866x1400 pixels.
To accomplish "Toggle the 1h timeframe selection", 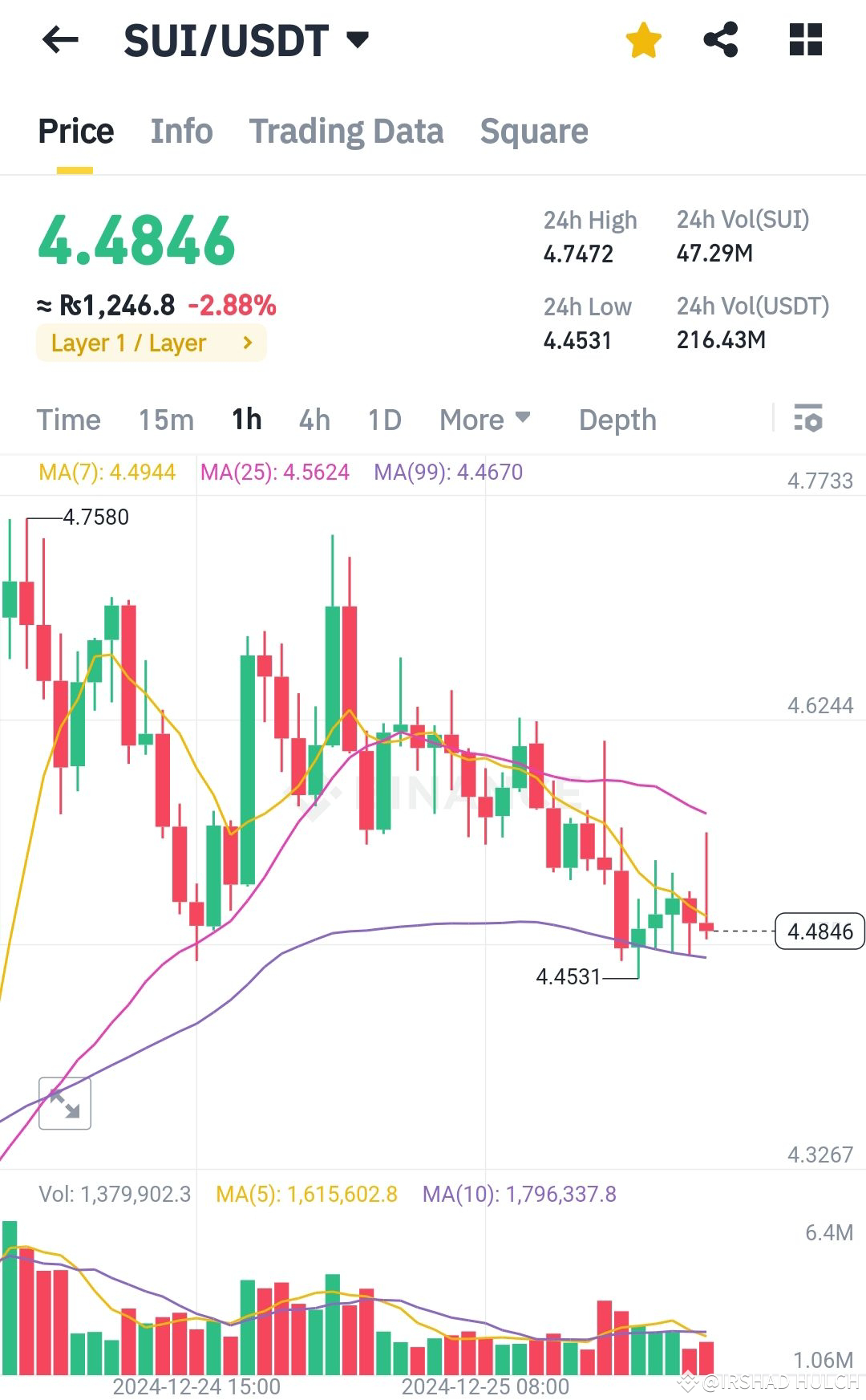I will [x=246, y=419].
